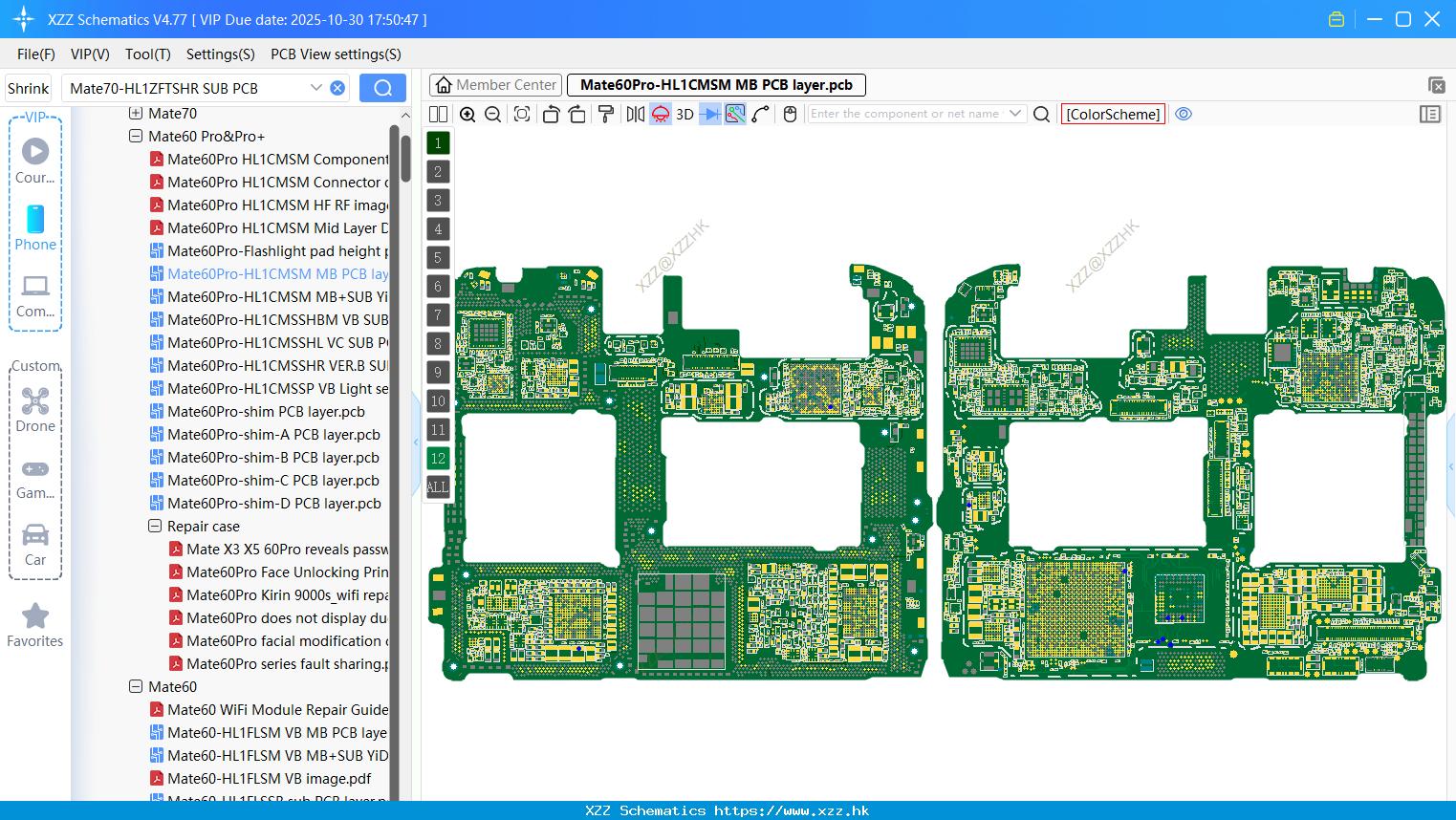Zoom in on the PCB view
Screen dimensions: 1456x820
[467, 114]
